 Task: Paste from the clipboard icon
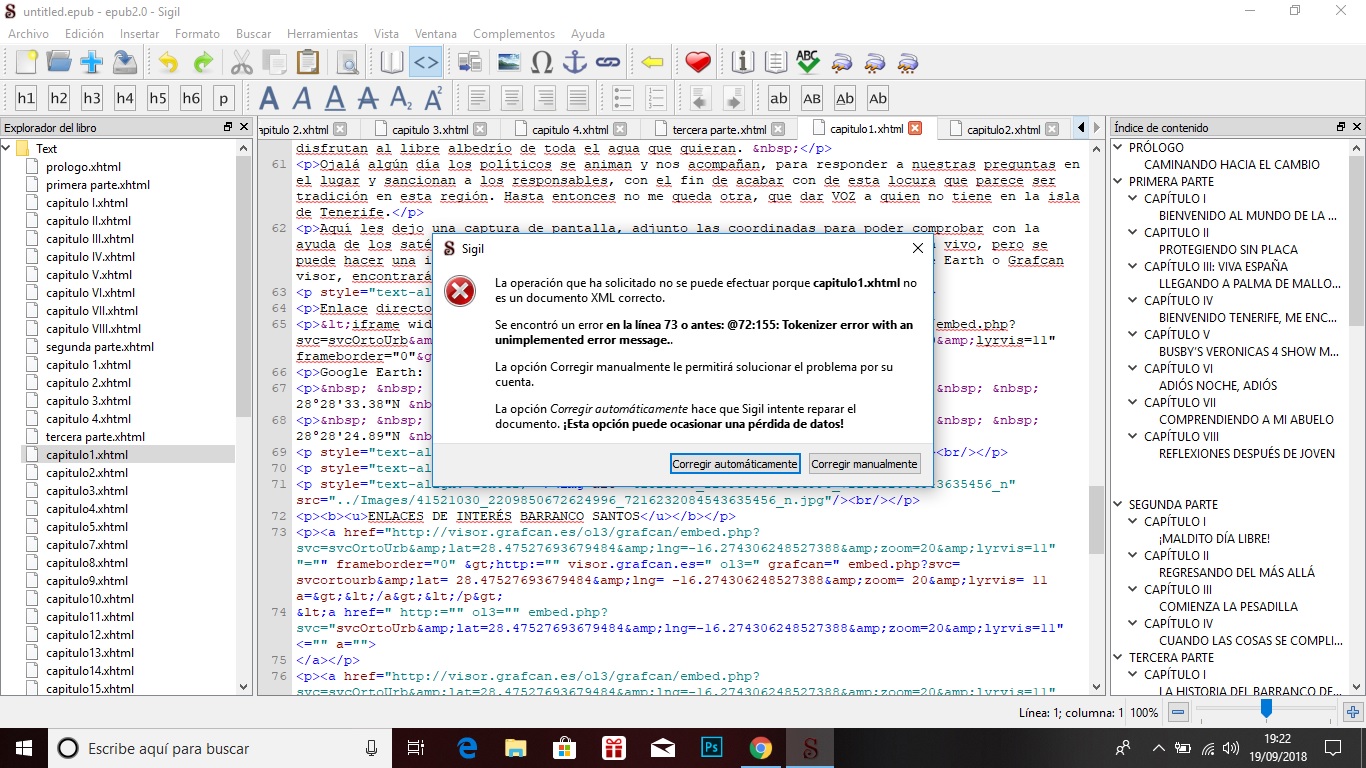(x=308, y=62)
